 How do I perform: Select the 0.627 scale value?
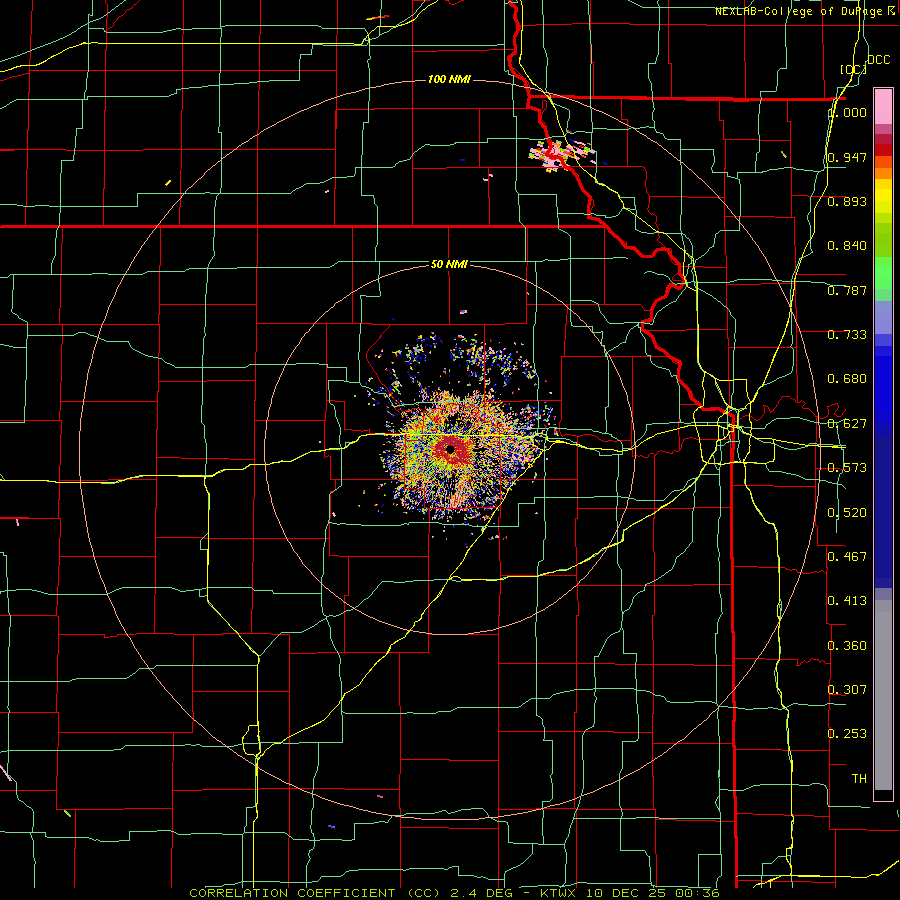[847, 424]
